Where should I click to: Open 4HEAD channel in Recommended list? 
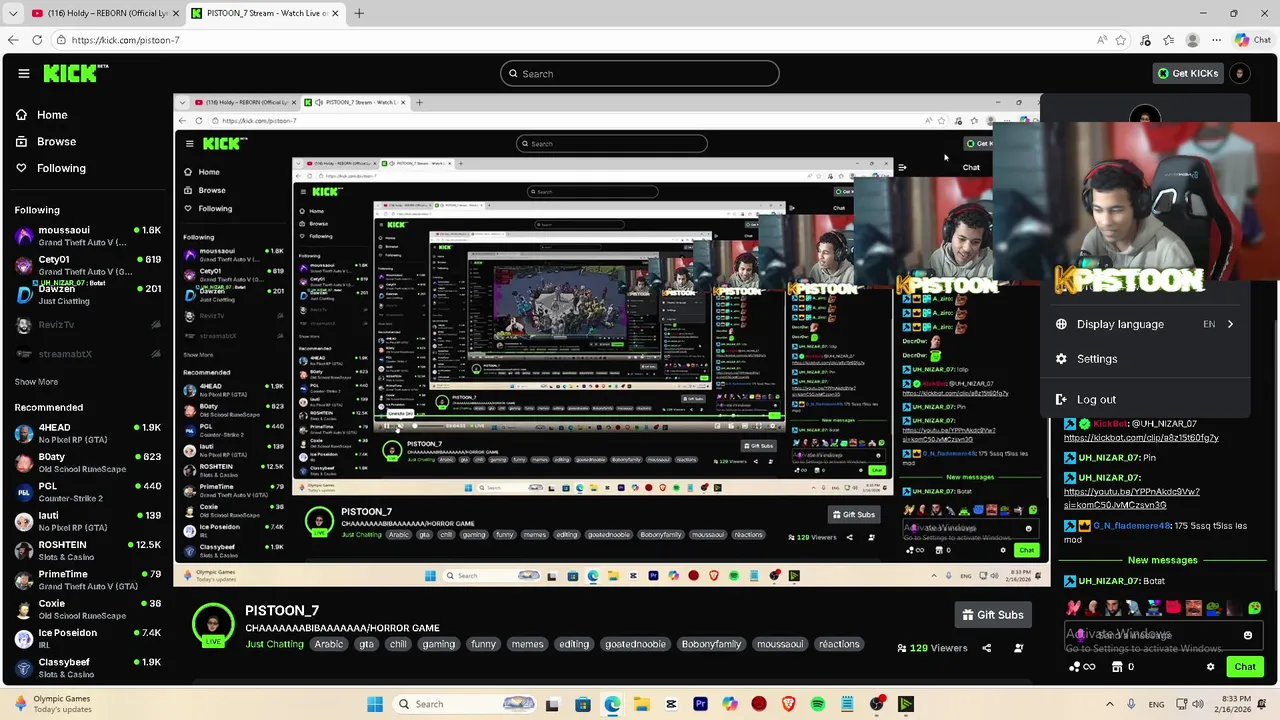(86, 433)
